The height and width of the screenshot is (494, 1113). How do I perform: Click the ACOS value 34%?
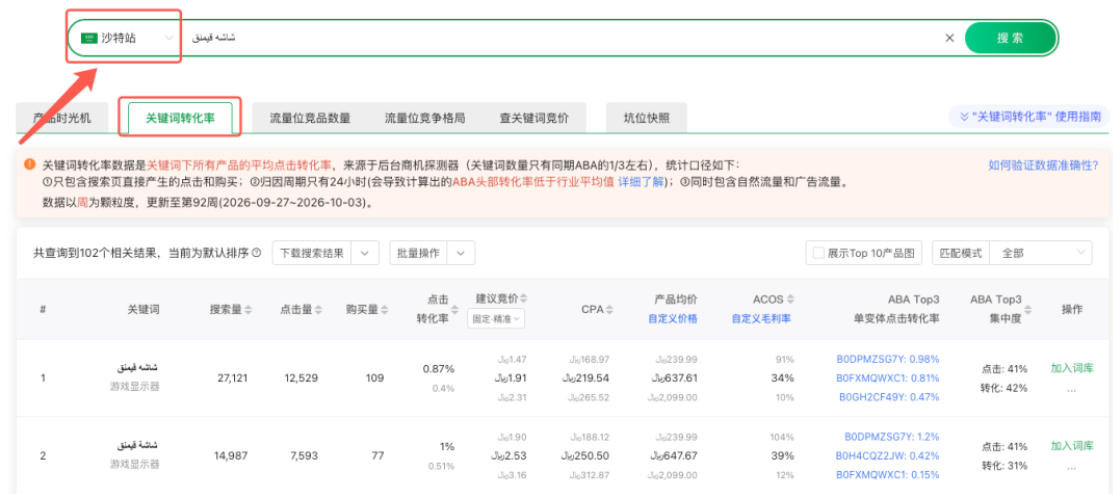pos(782,378)
